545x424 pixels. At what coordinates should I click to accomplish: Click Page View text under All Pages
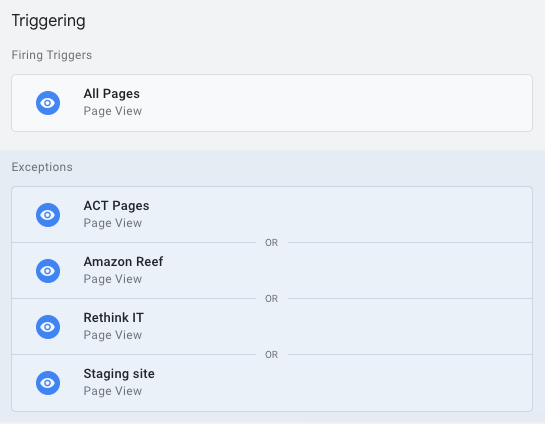(113, 111)
